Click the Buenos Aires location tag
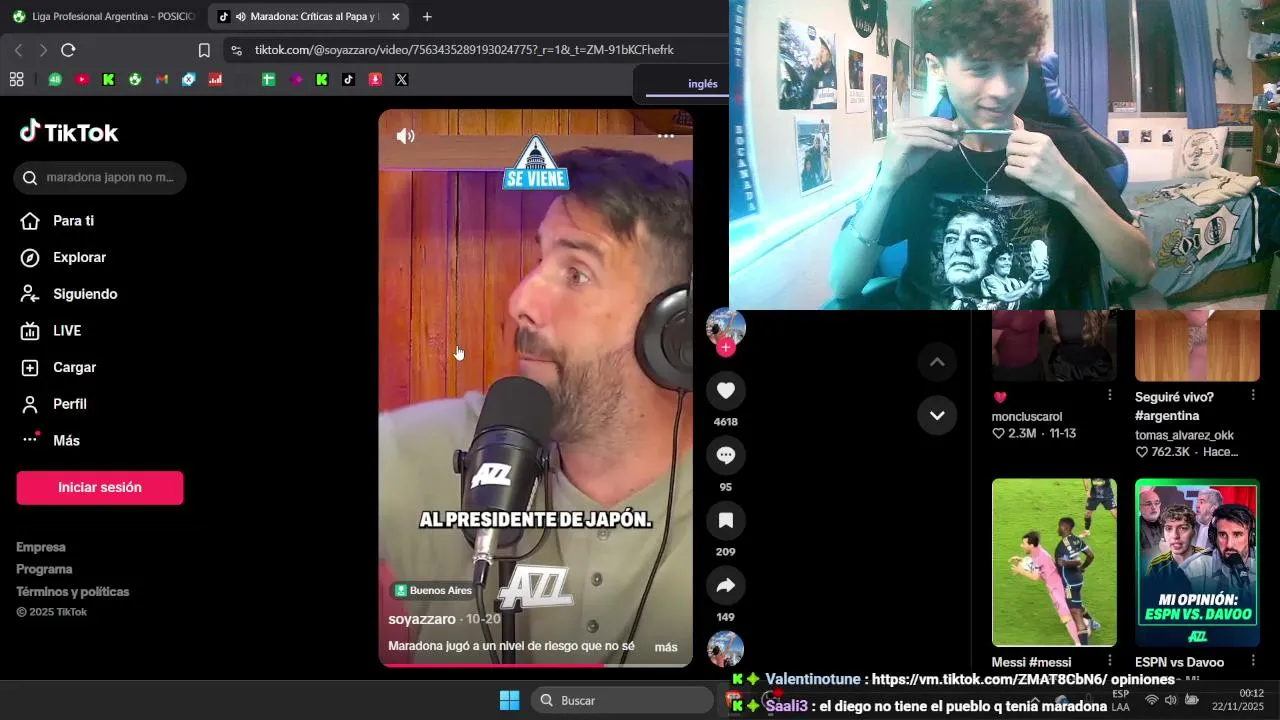 433,590
